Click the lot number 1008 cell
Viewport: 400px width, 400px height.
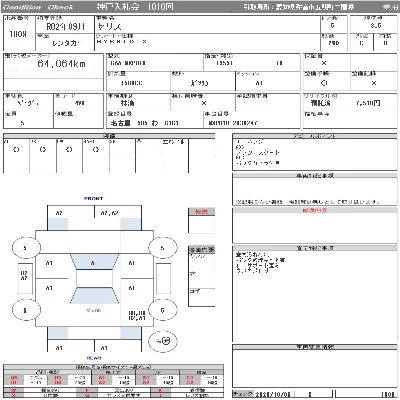[x=18, y=34]
